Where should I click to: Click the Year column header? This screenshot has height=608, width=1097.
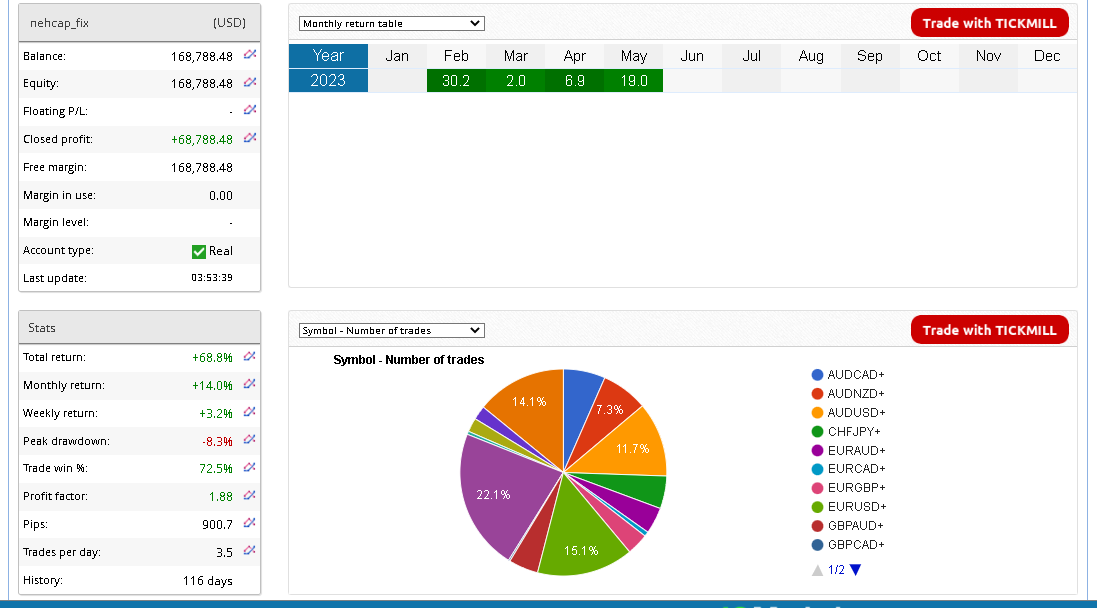[x=328, y=56]
